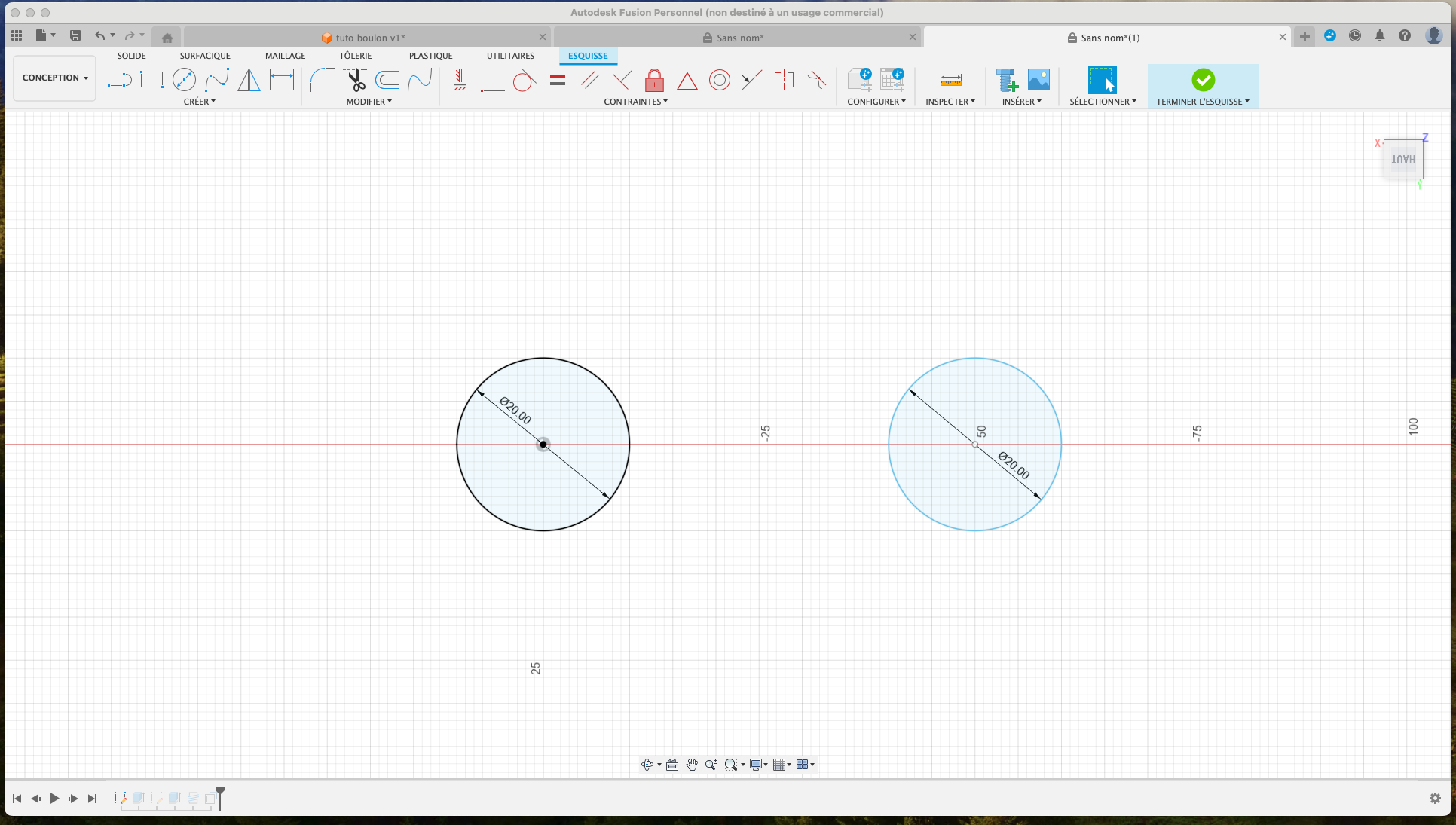Switch to the Solide tab

[x=132, y=56]
